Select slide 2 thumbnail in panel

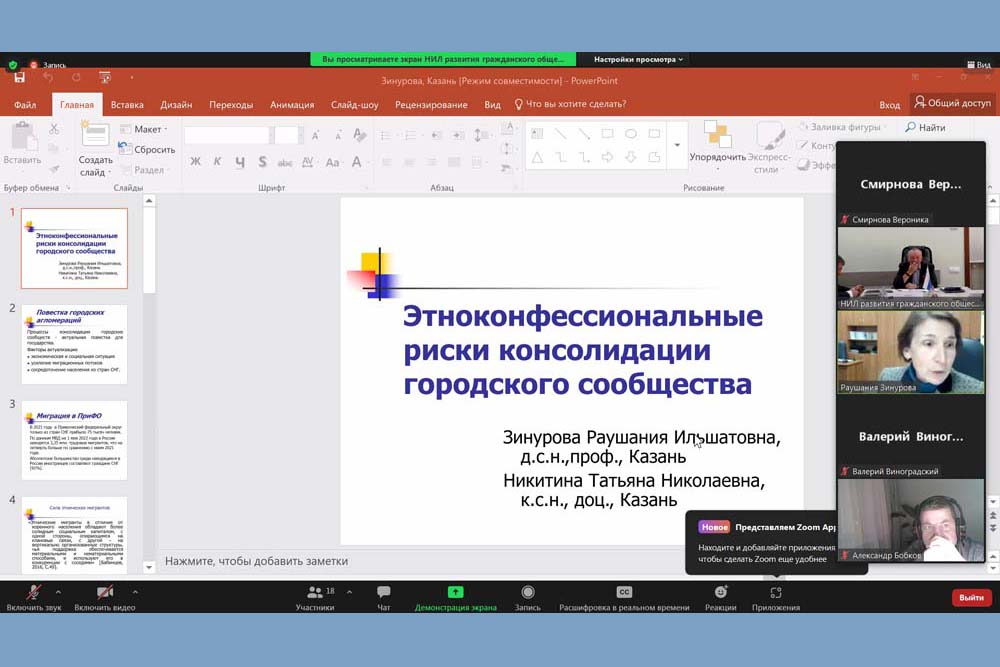(74, 344)
